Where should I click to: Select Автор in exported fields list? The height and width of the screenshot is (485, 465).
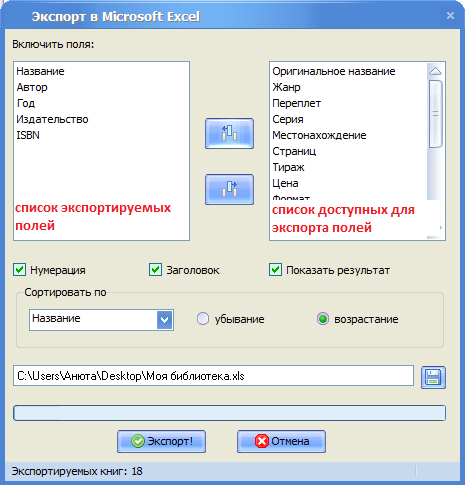(32, 87)
